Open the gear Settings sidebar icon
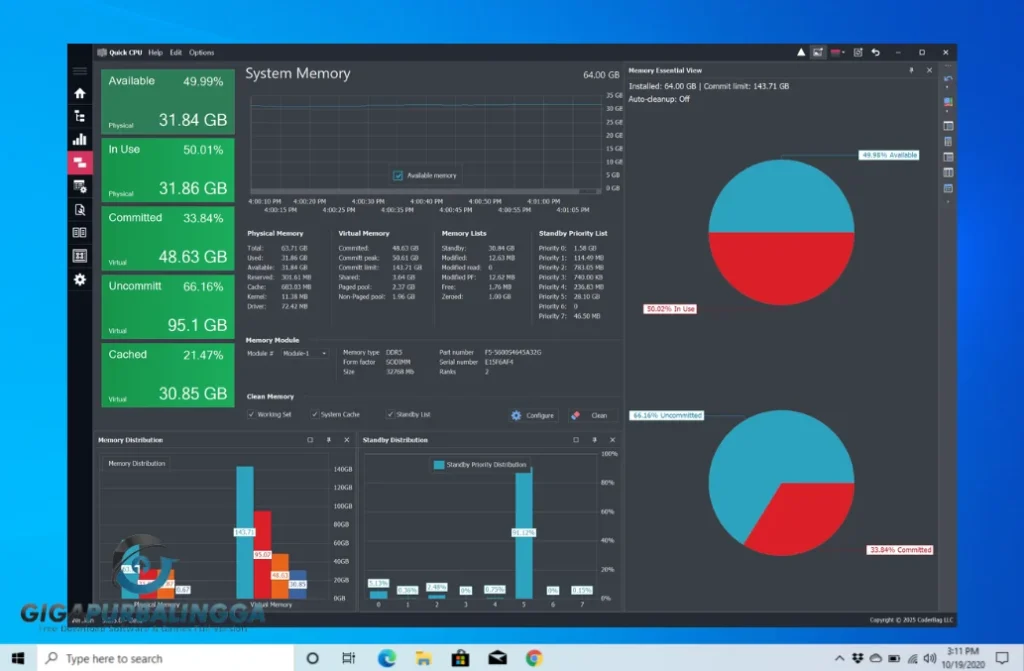The height and width of the screenshot is (671, 1024). click(80, 279)
